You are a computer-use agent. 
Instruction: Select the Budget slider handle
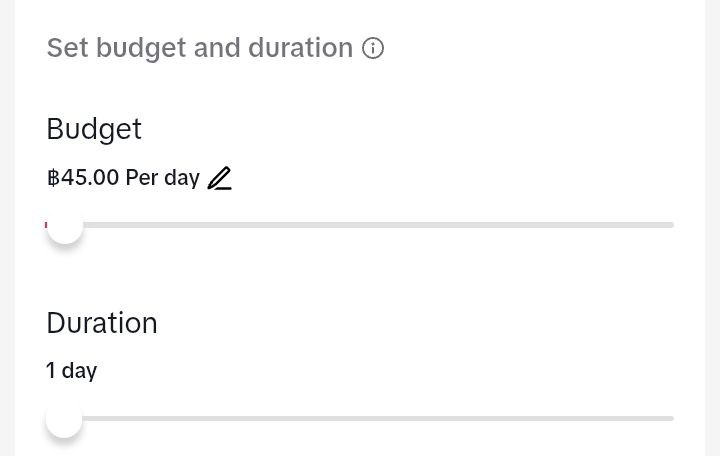click(x=65, y=225)
